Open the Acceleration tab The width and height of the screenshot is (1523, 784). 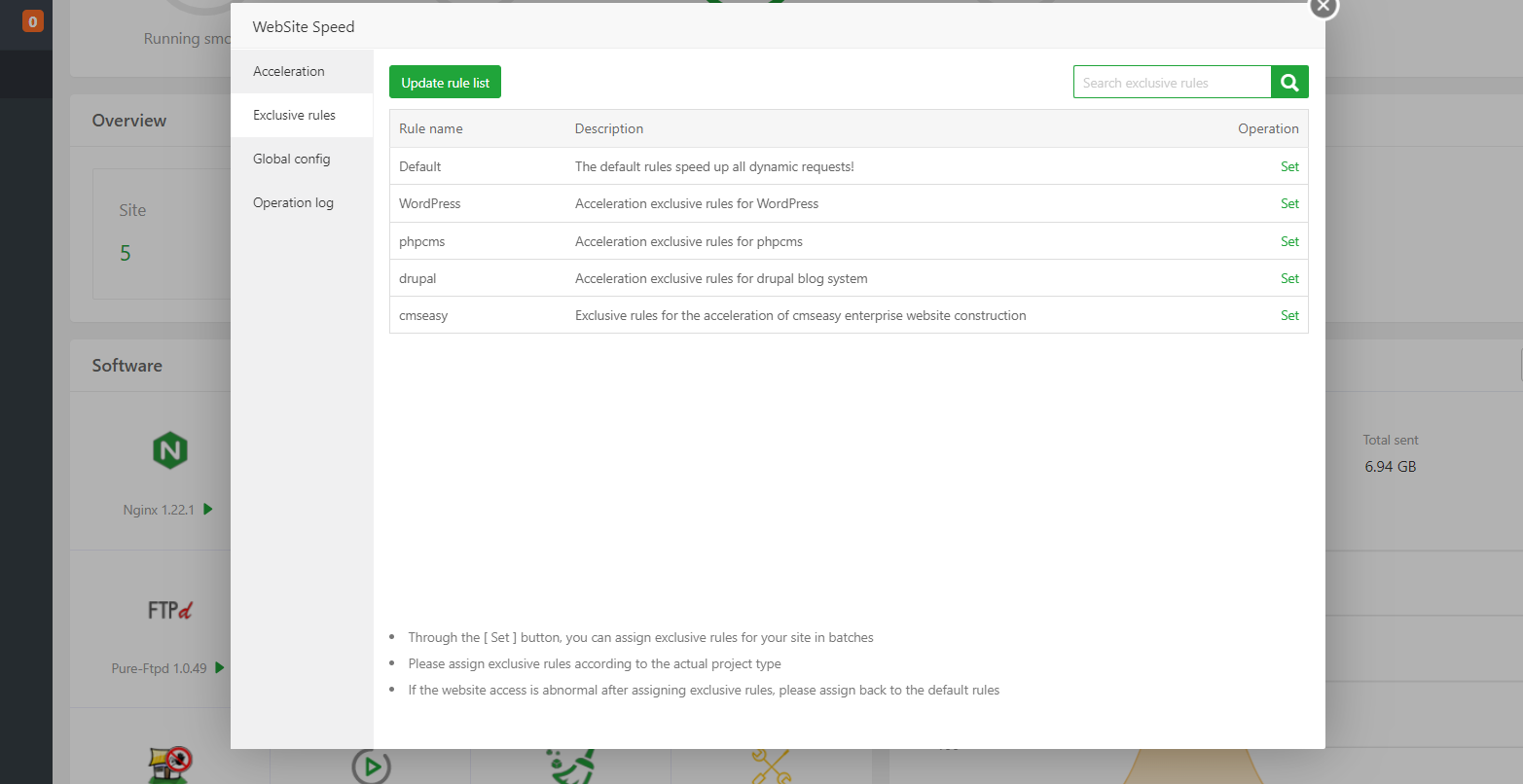(289, 71)
